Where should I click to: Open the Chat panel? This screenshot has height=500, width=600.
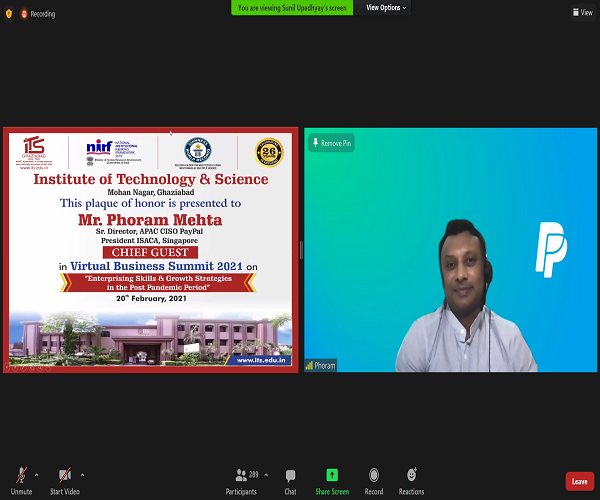pos(290,482)
